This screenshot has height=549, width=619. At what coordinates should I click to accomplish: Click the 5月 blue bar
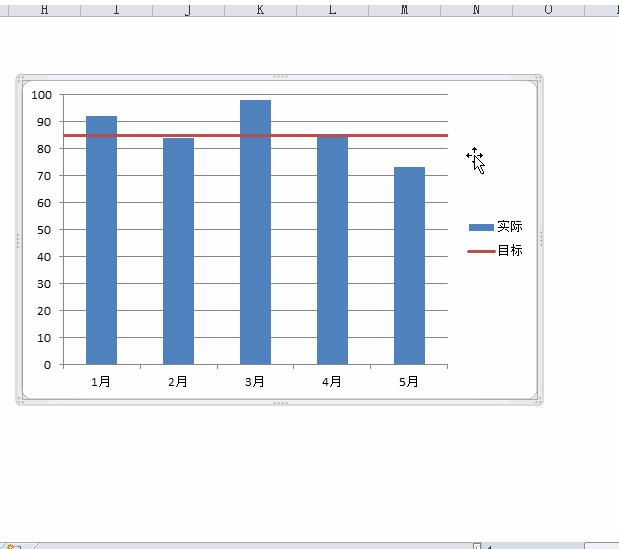[x=409, y=266]
